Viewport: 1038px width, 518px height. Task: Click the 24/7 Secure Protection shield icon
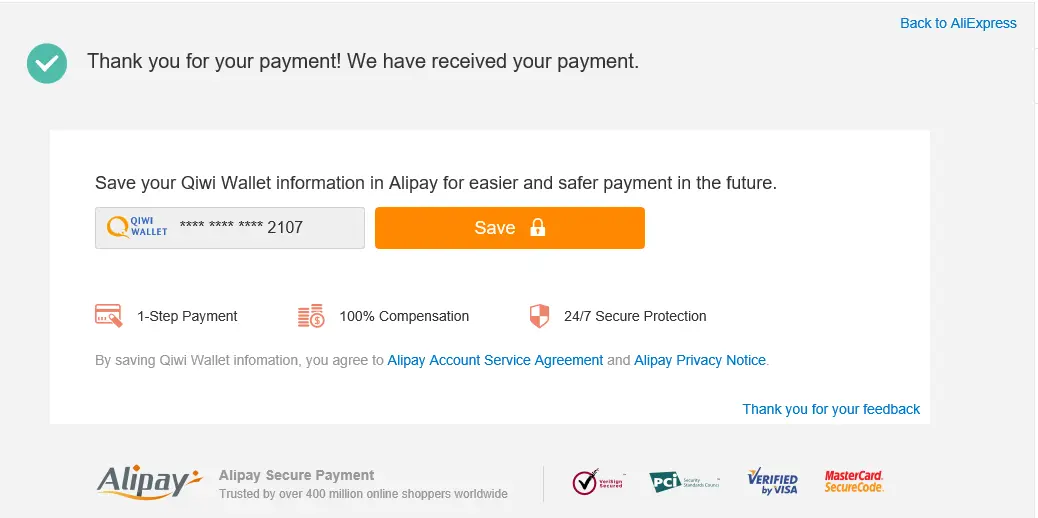point(540,316)
